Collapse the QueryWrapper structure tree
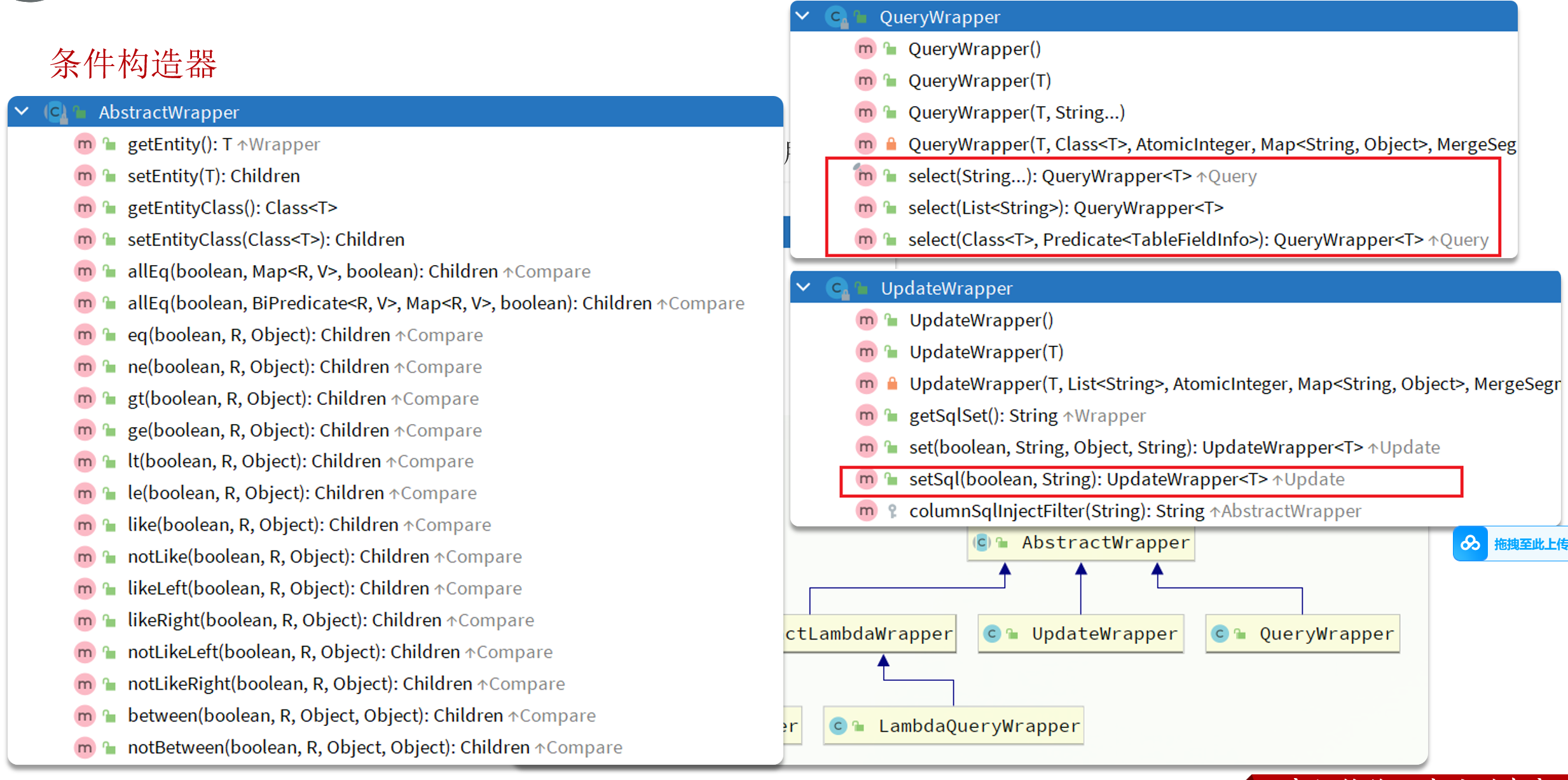This screenshot has height=780, width=1568. click(802, 16)
